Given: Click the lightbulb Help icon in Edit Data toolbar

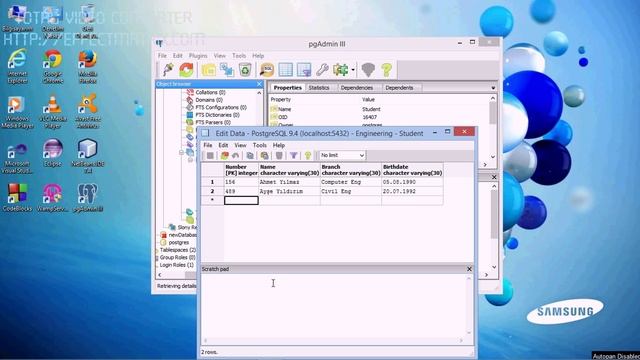Looking at the screenshot, I should [x=308, y=156].
